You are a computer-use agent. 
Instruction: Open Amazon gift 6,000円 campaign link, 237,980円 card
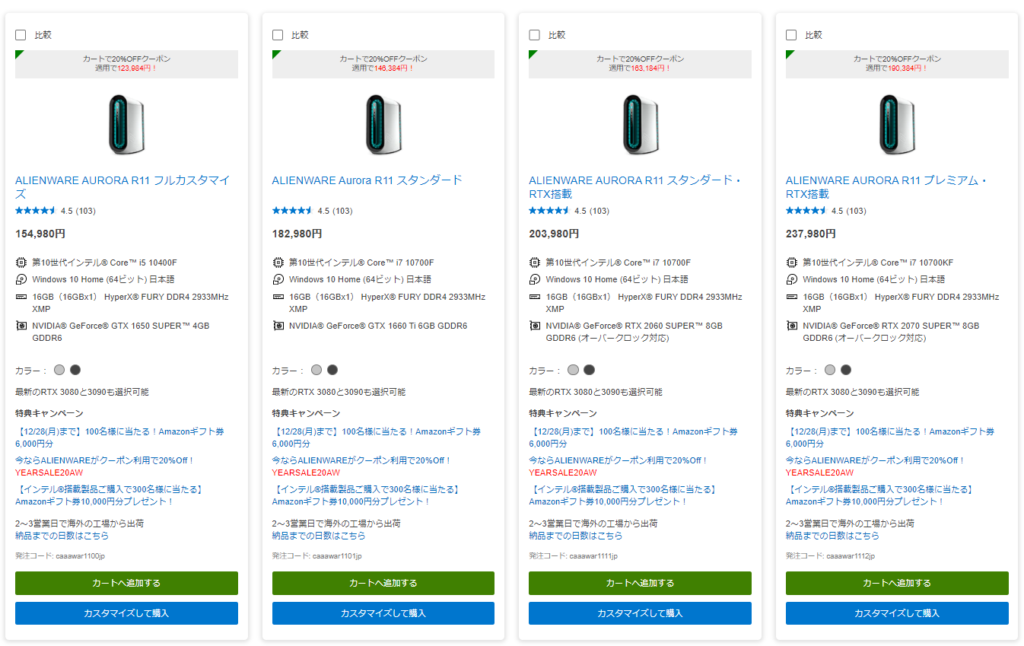889,438
